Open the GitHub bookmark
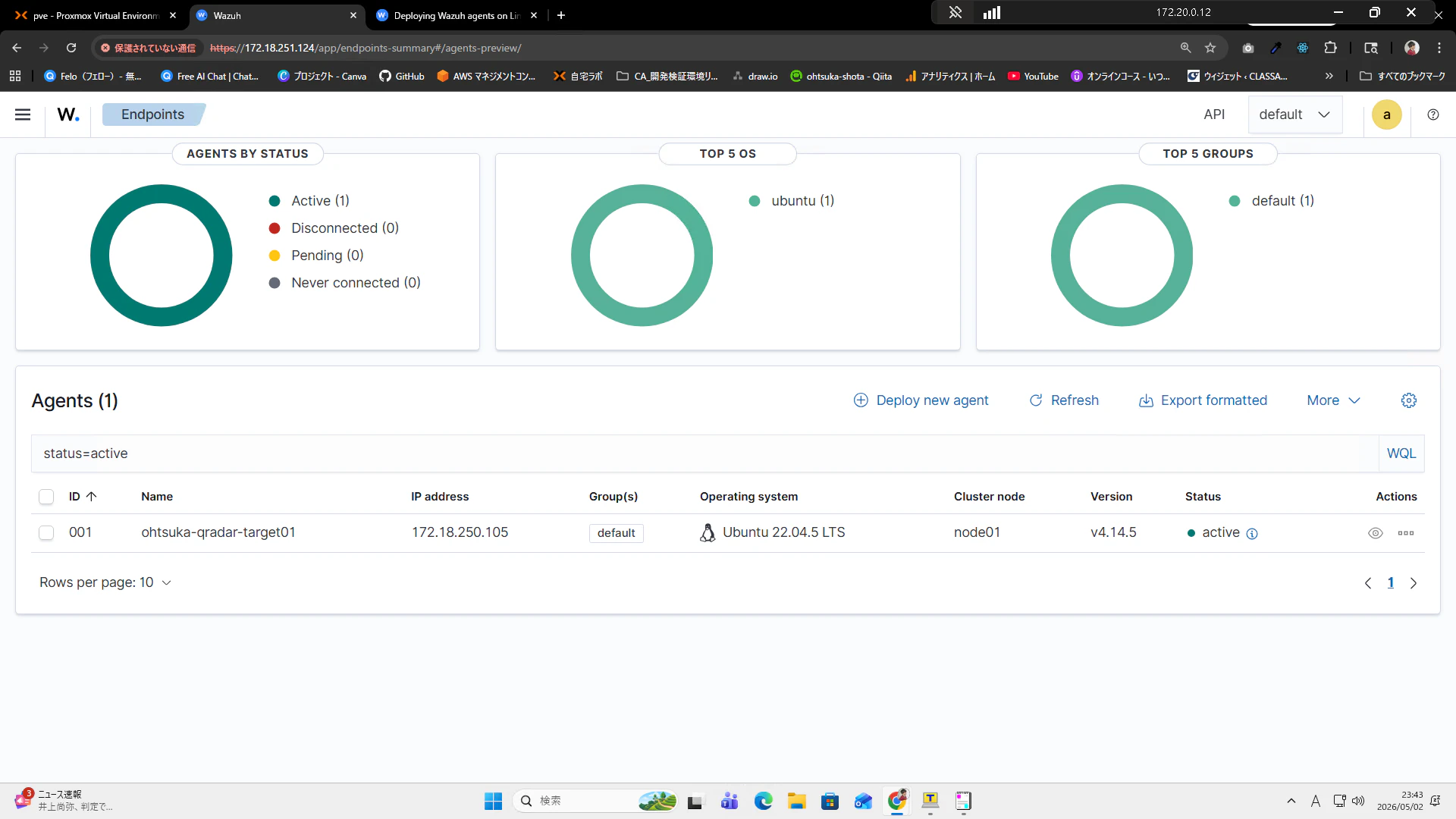 [402, 76]
